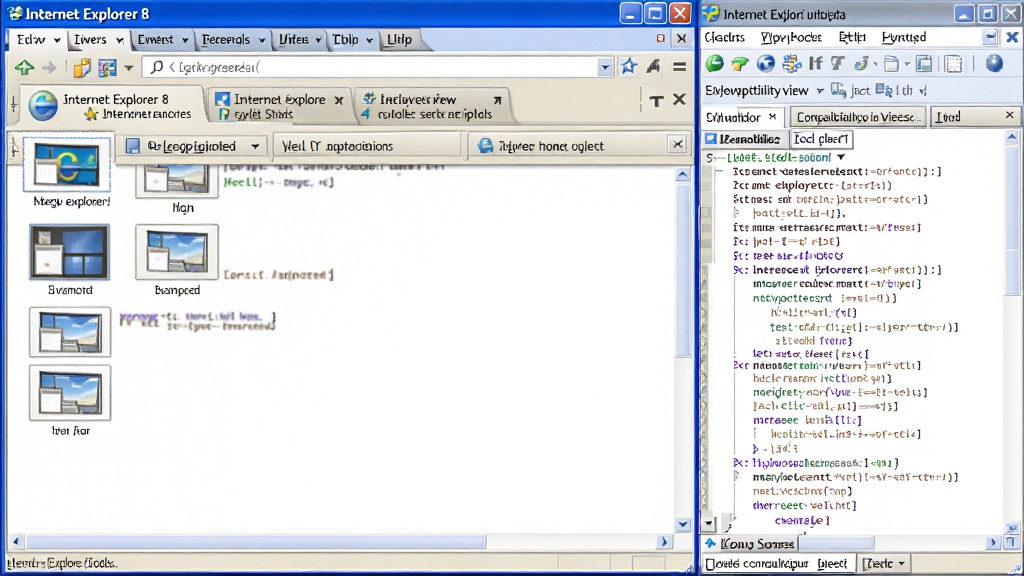The height and width of the screenshot is (576, 1024).
Task: Close the 'Internet explore' second tab
Action: (x=339, y=100)
